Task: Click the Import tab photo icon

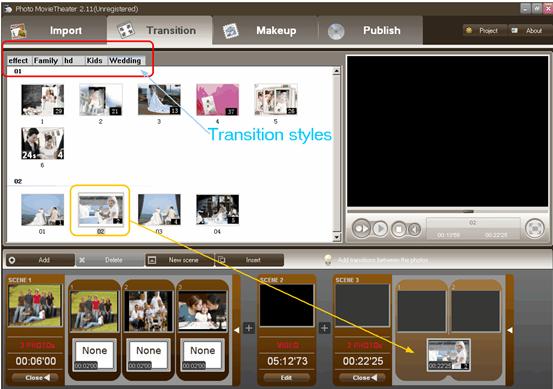Action: tap(18, 31)
